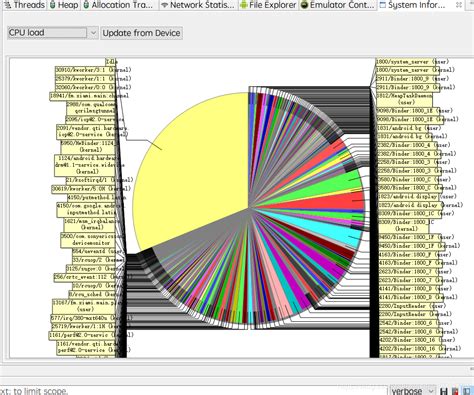This screenshot has height=395, width=474.
Task: Switch to the Threads tab
Action: [25, 5]
